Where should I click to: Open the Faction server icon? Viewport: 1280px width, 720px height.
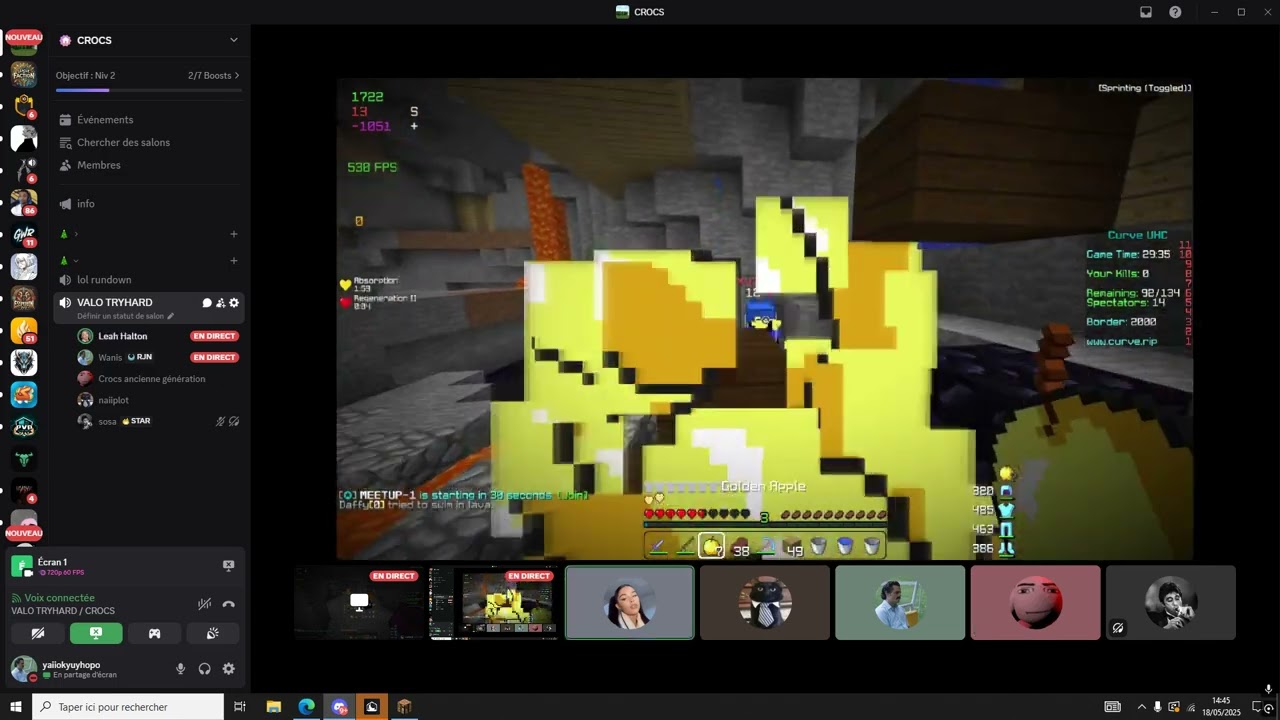[24, 73]
